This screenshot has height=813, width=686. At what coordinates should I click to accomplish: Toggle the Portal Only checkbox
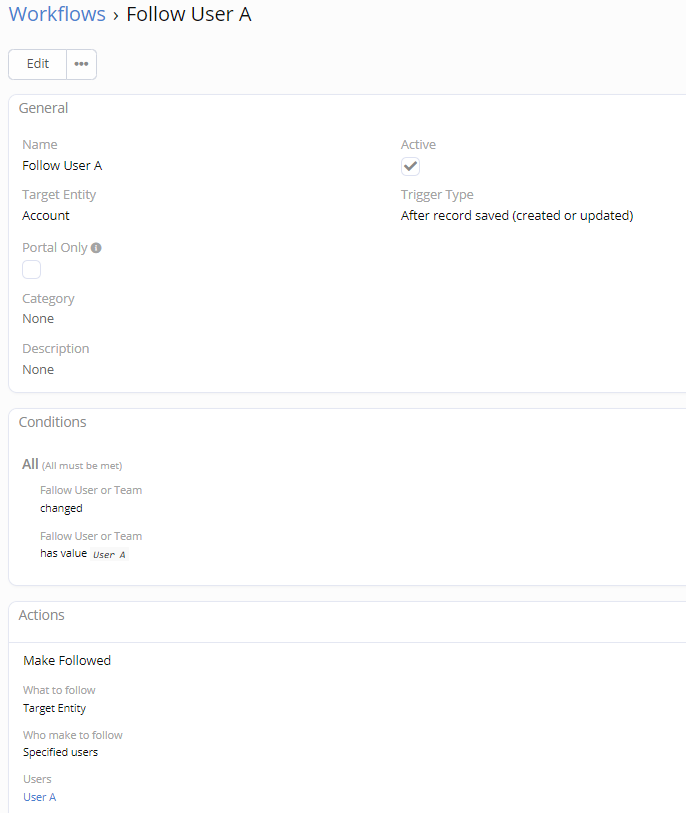coord(32,269)
